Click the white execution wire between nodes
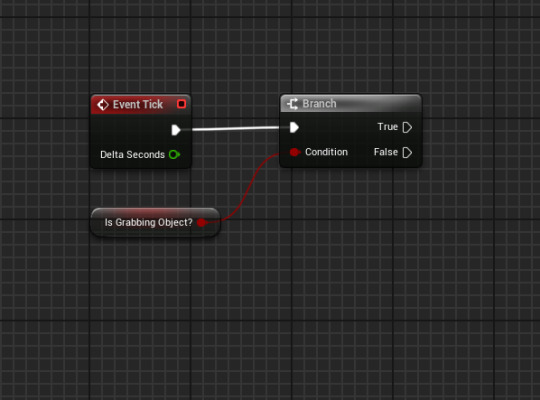 click(235, 129)
